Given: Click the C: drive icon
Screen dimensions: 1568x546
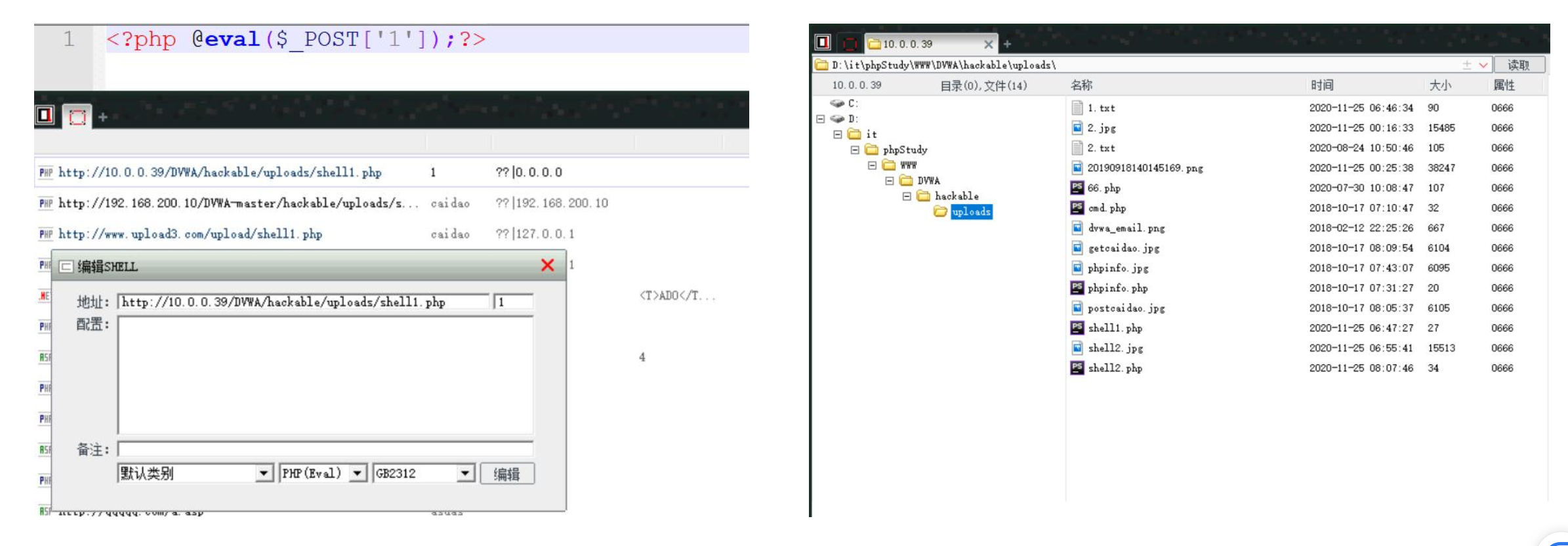Looking at the screenshot, I should tap(837, 103).
